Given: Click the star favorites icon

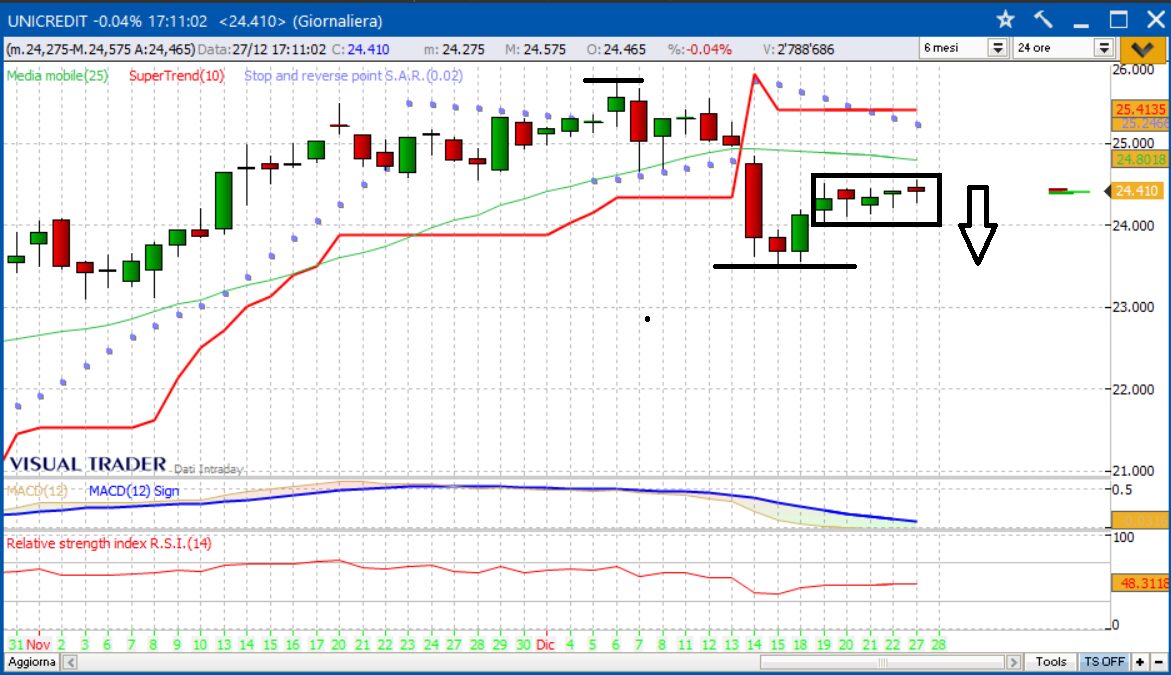Looking at the screenshot, I should pos(1006,20).
